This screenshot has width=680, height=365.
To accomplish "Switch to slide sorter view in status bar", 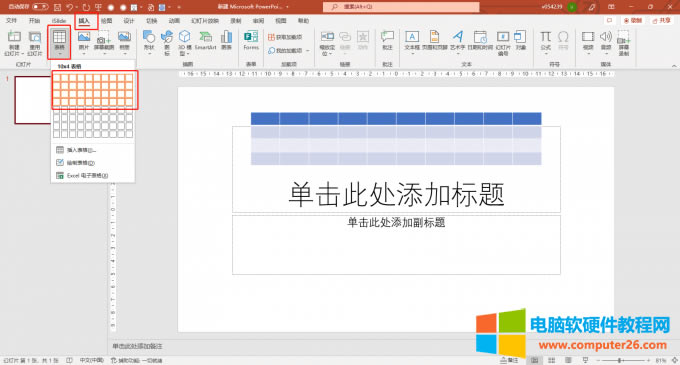I will [x=551, y=360].
